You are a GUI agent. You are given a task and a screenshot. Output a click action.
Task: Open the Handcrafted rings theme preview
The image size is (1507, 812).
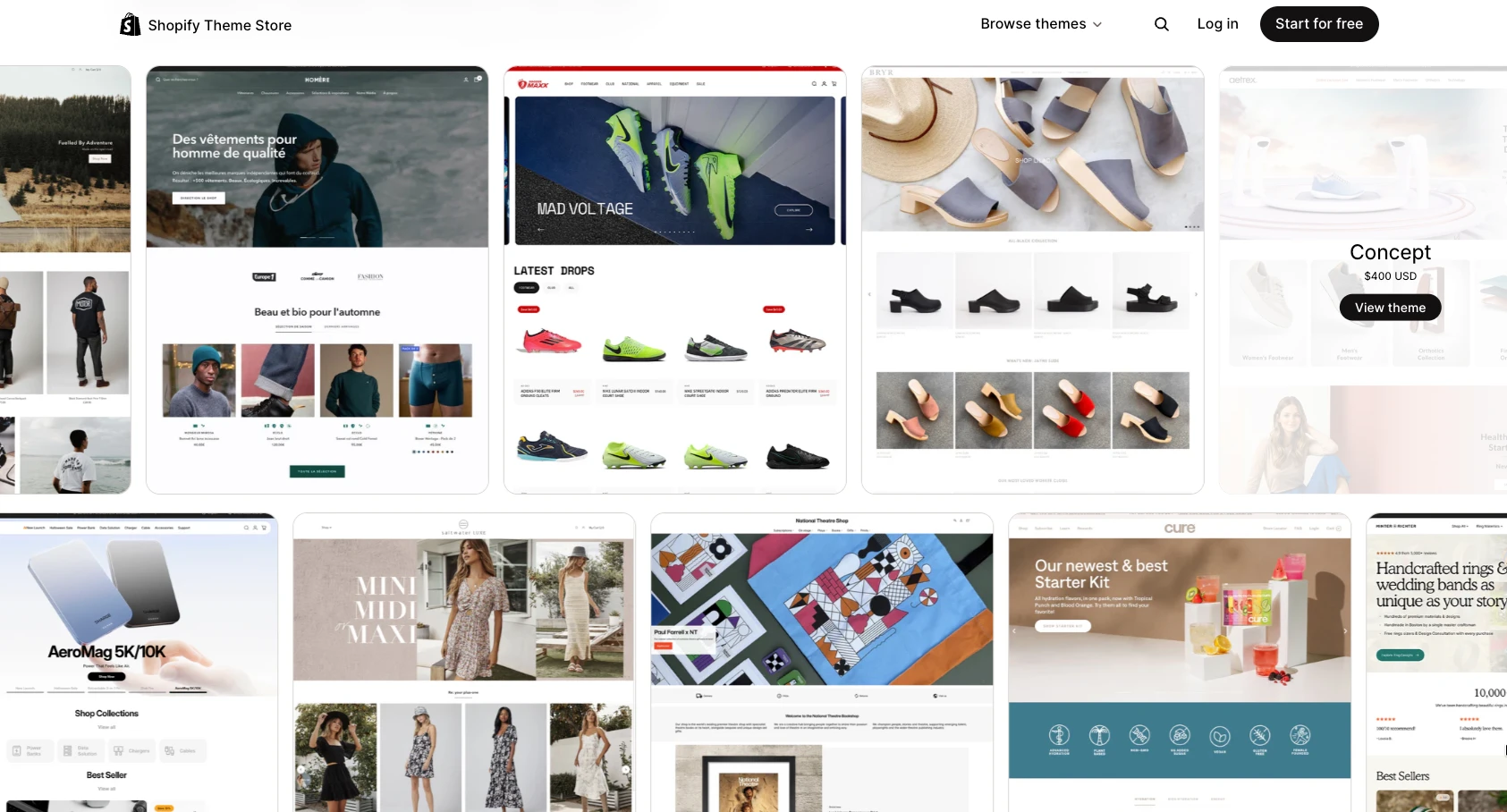click(x=1436, y=663)
